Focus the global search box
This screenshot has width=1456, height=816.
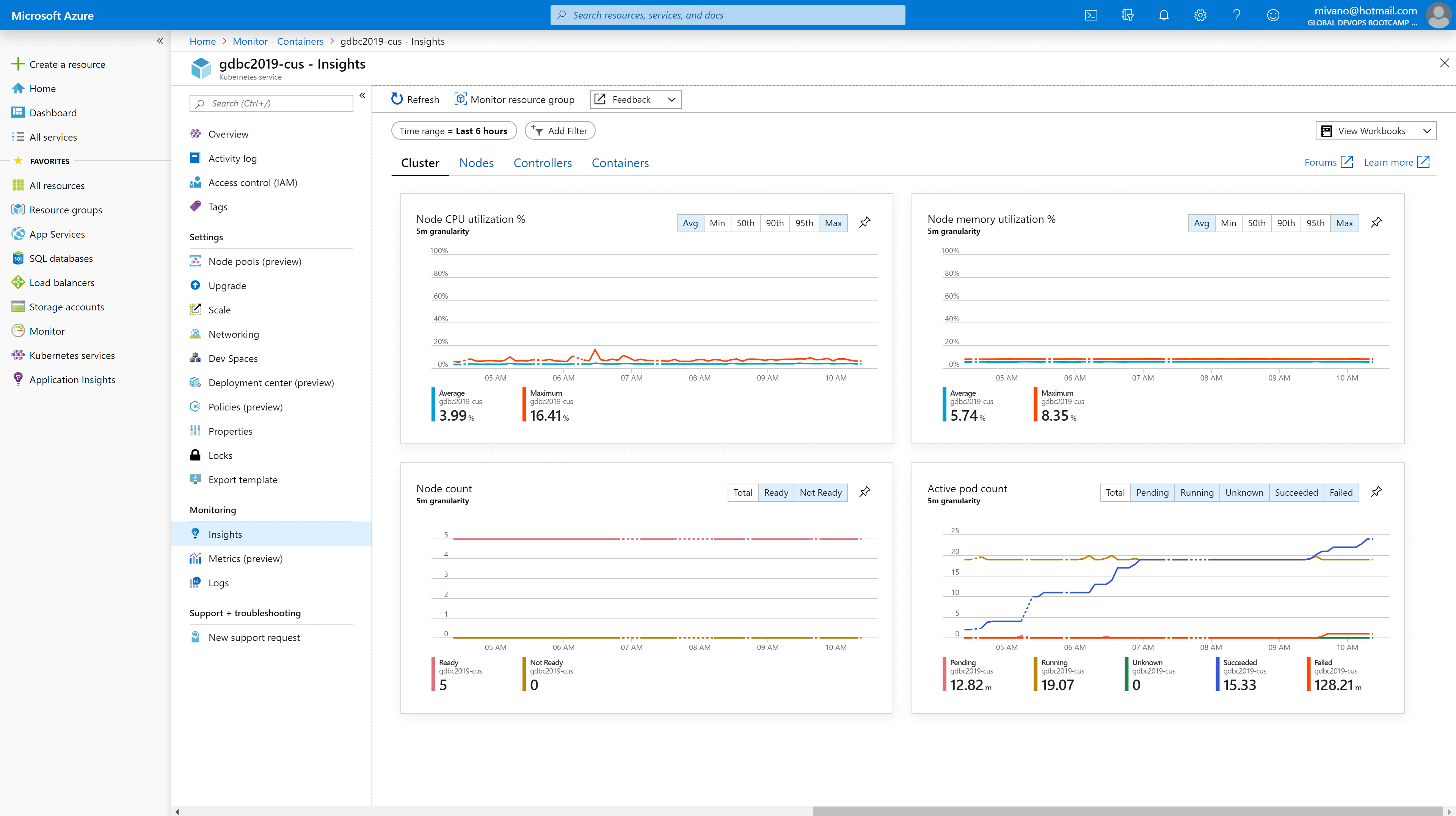pos(728,15)
